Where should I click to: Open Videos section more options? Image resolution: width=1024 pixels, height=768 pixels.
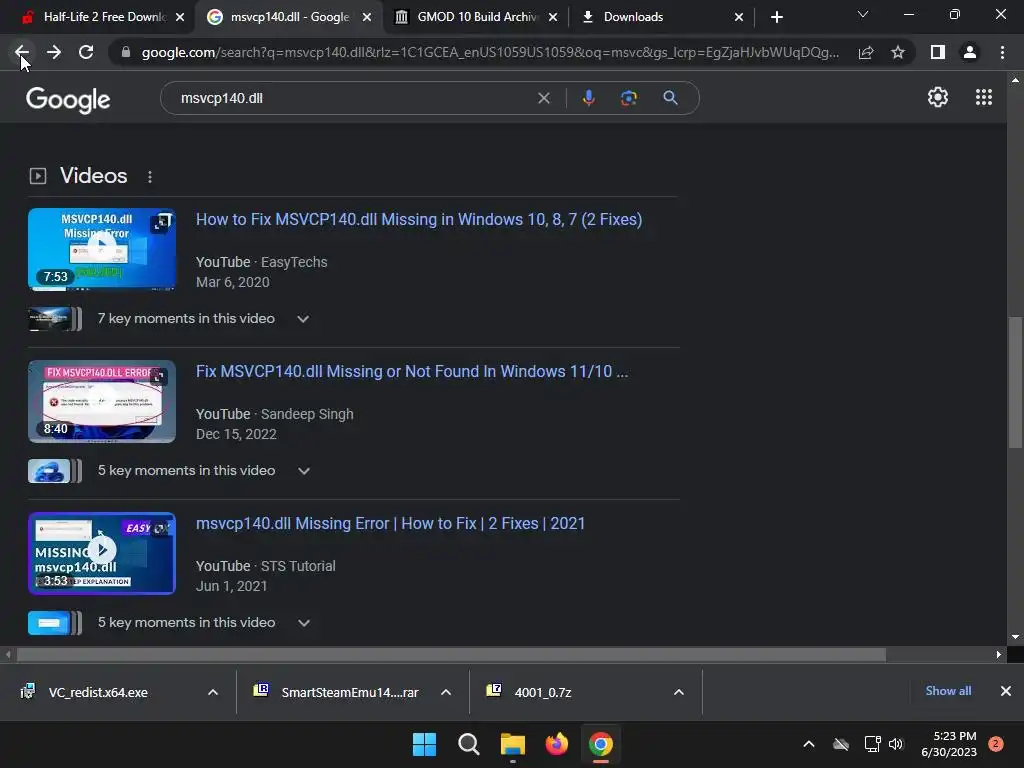click(150, 177)
